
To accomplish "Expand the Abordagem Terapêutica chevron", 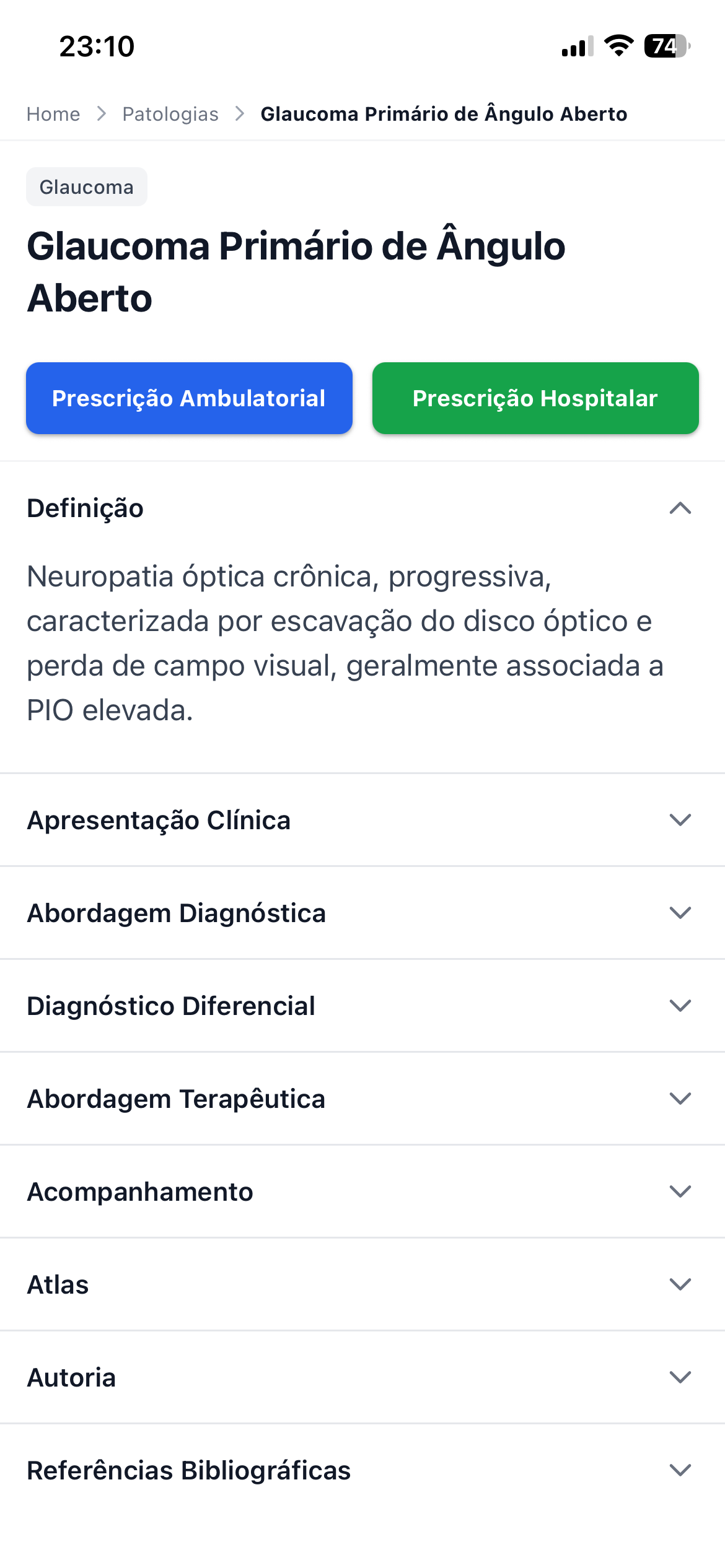I will tap(680, 1099).
